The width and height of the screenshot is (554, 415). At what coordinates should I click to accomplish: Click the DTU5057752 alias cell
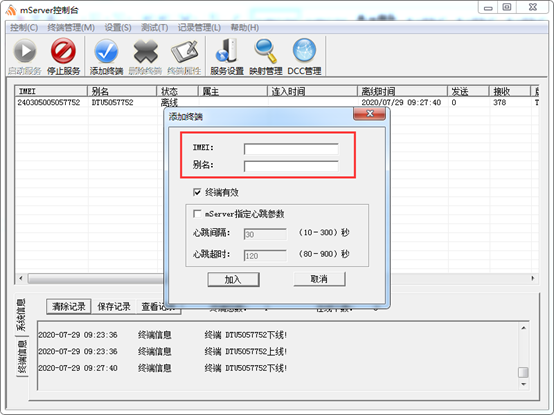tap(112, 102)
